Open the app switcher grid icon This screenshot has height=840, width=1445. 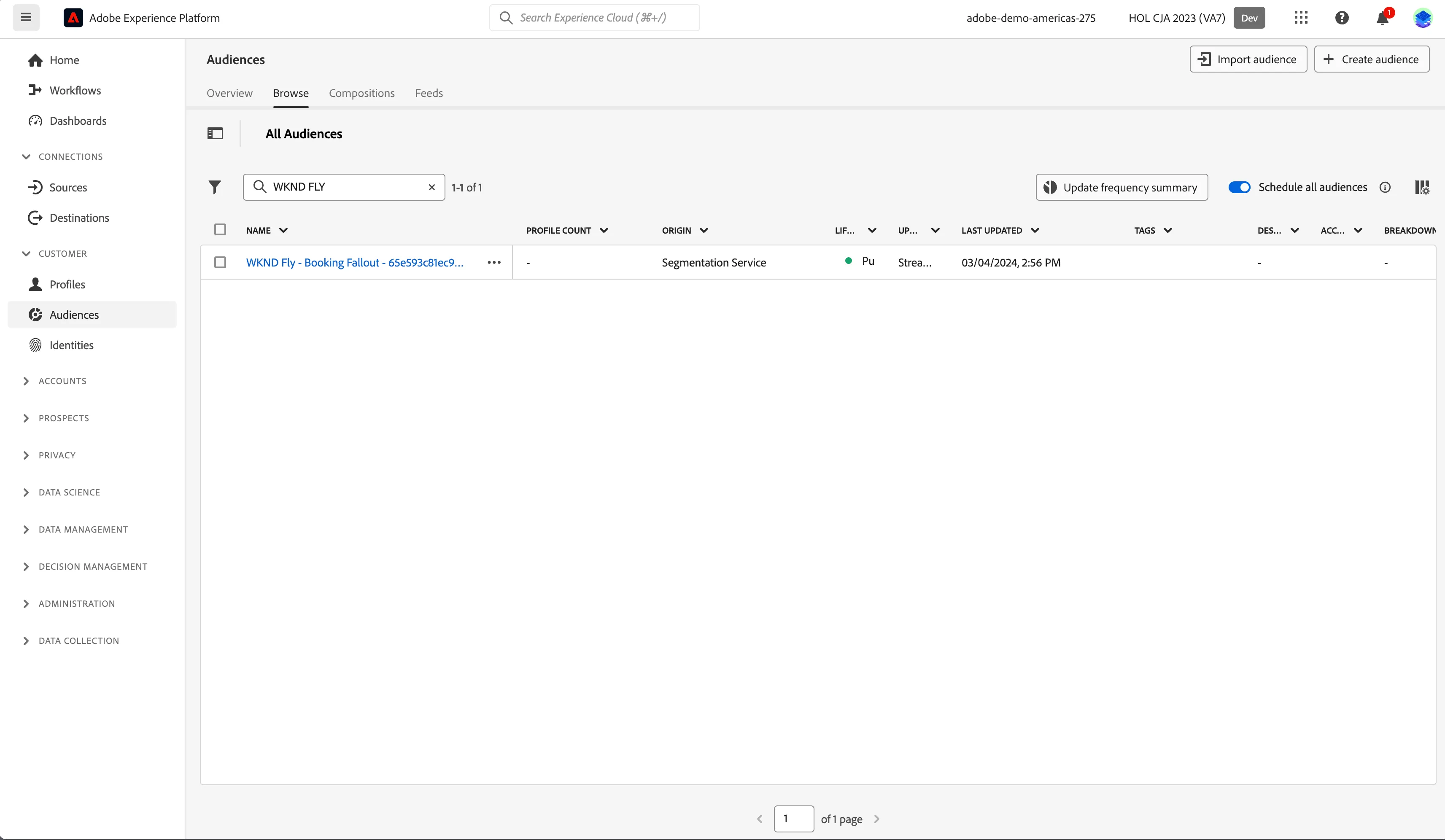tap(1301, 17)
